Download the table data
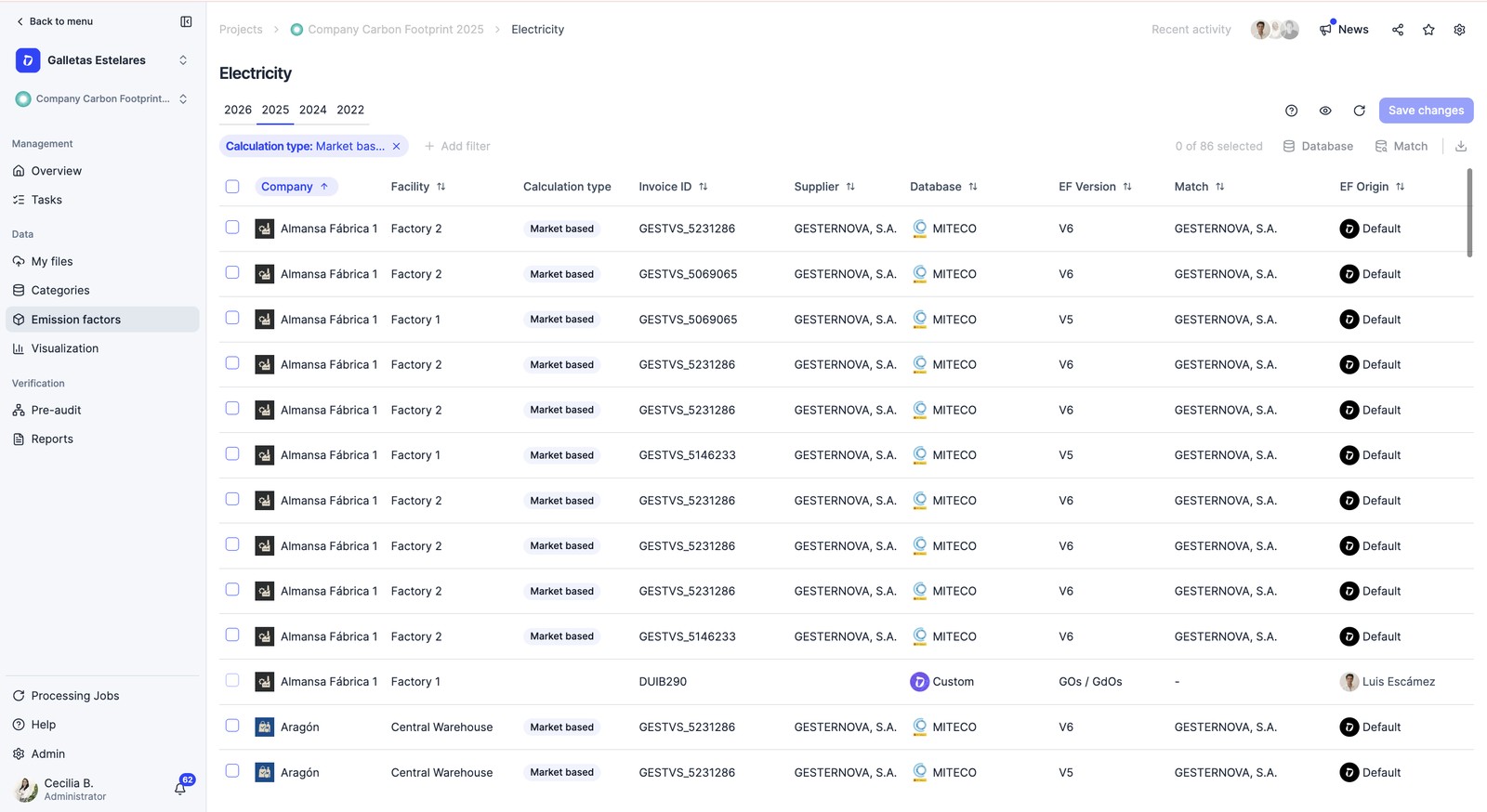Image resolution: width=1487 pixels, height=812 pixels. pyautogui.click(x=1461, y=146)
